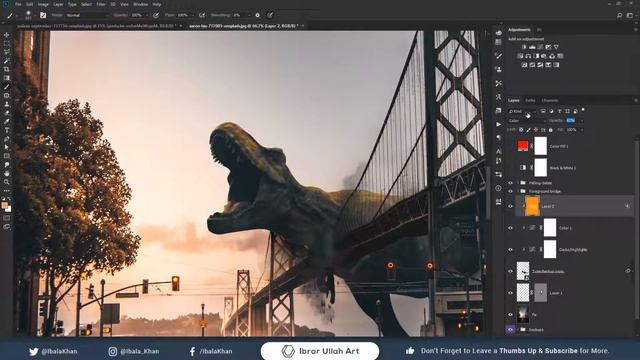
Task: Add Levels adjustment
Action: click(x=532, y=47)
